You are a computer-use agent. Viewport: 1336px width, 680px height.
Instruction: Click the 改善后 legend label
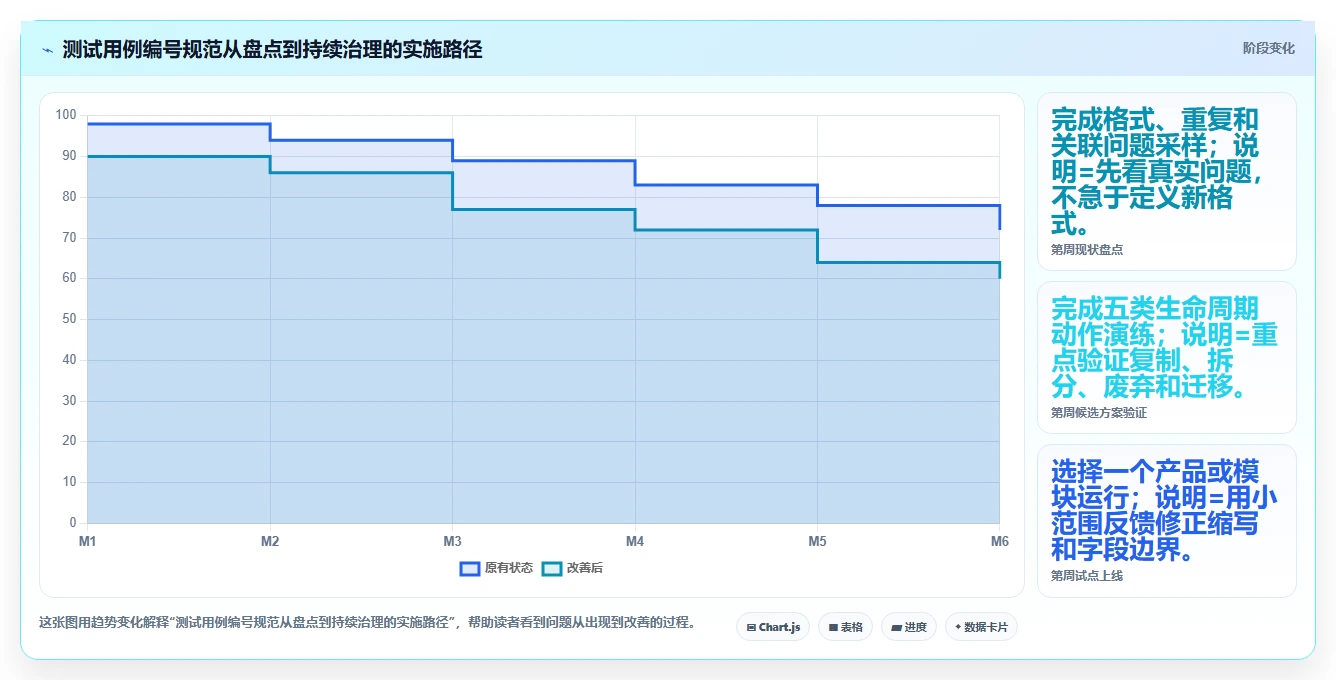585,568
